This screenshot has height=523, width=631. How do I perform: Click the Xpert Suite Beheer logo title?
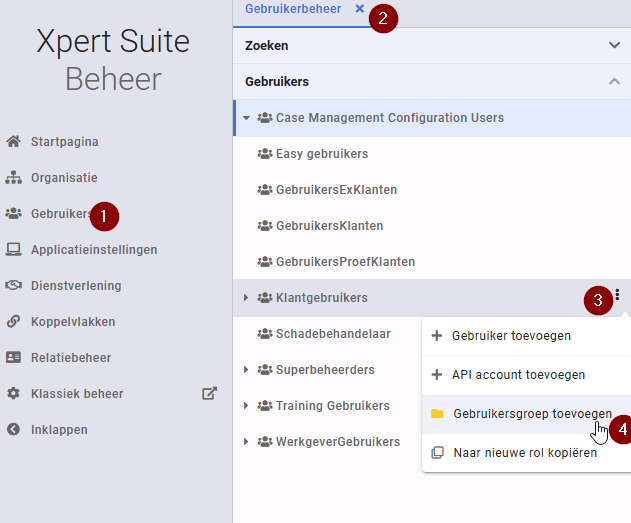(x=113, y=59)
